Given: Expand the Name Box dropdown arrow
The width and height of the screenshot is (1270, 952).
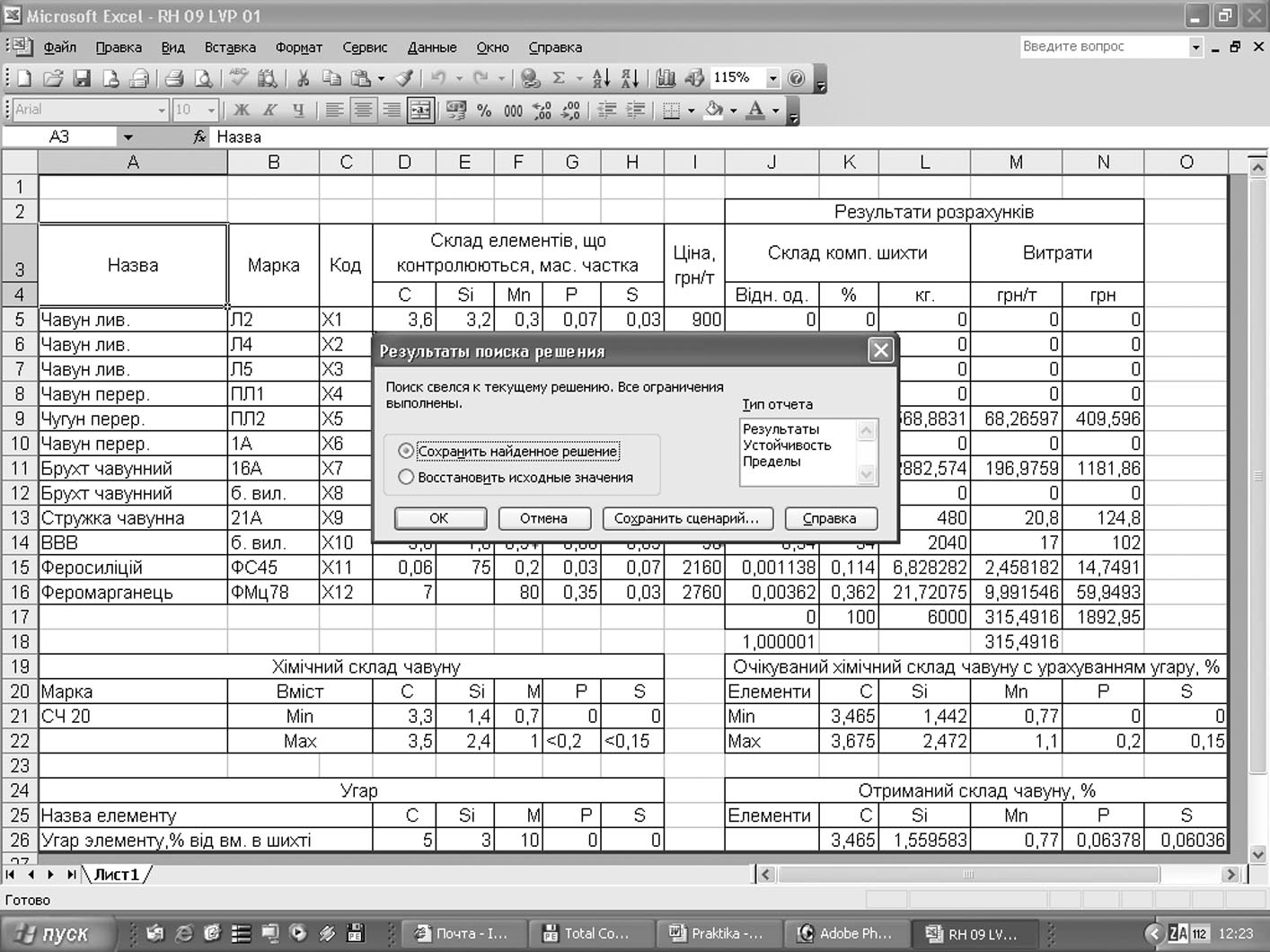Looking at the screenshot, I should pyautogui.click(x=128, y=137).
